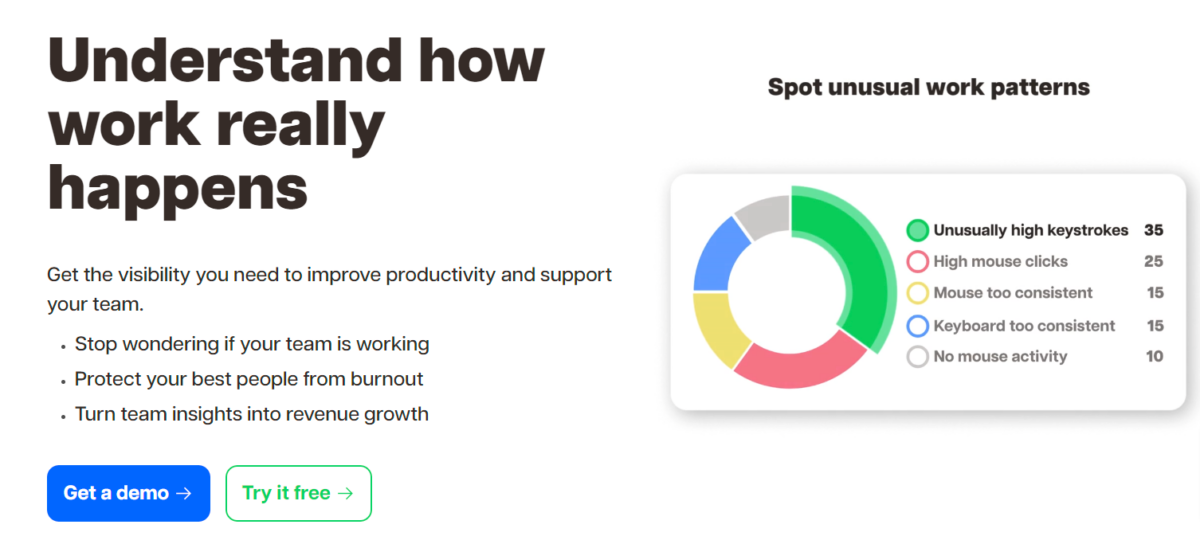Select the gray donut chart segment
Viewport: 1200px width, 544px height.
765,213
